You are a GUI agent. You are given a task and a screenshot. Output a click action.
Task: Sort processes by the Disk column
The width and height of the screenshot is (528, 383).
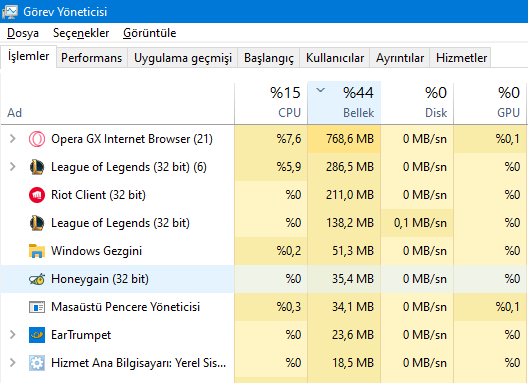coord(417,103)
